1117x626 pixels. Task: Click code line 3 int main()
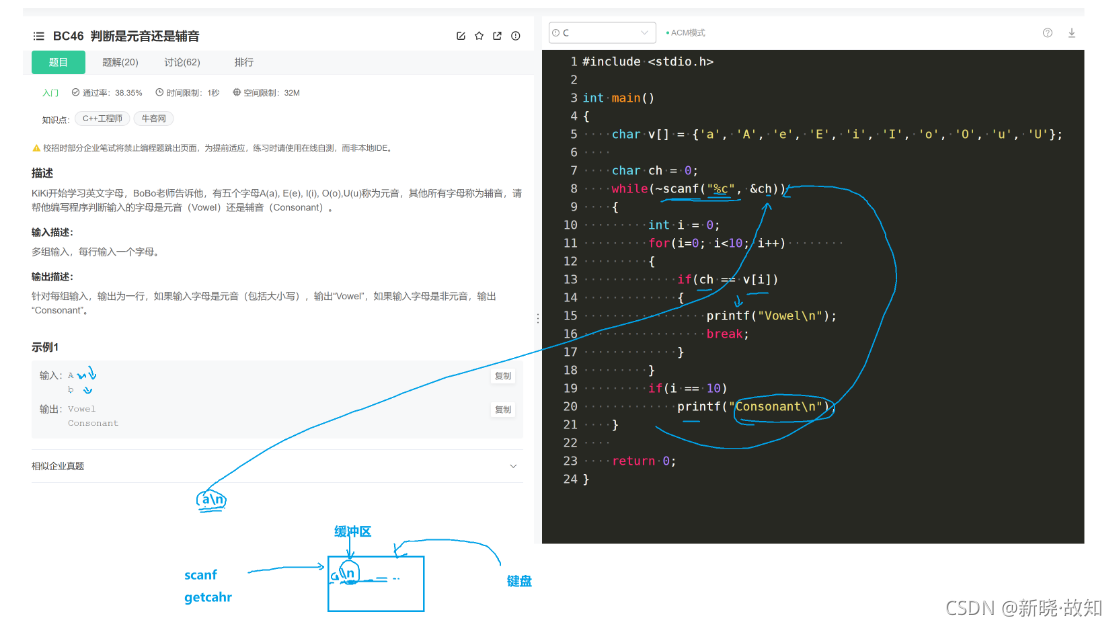(618, 98)
